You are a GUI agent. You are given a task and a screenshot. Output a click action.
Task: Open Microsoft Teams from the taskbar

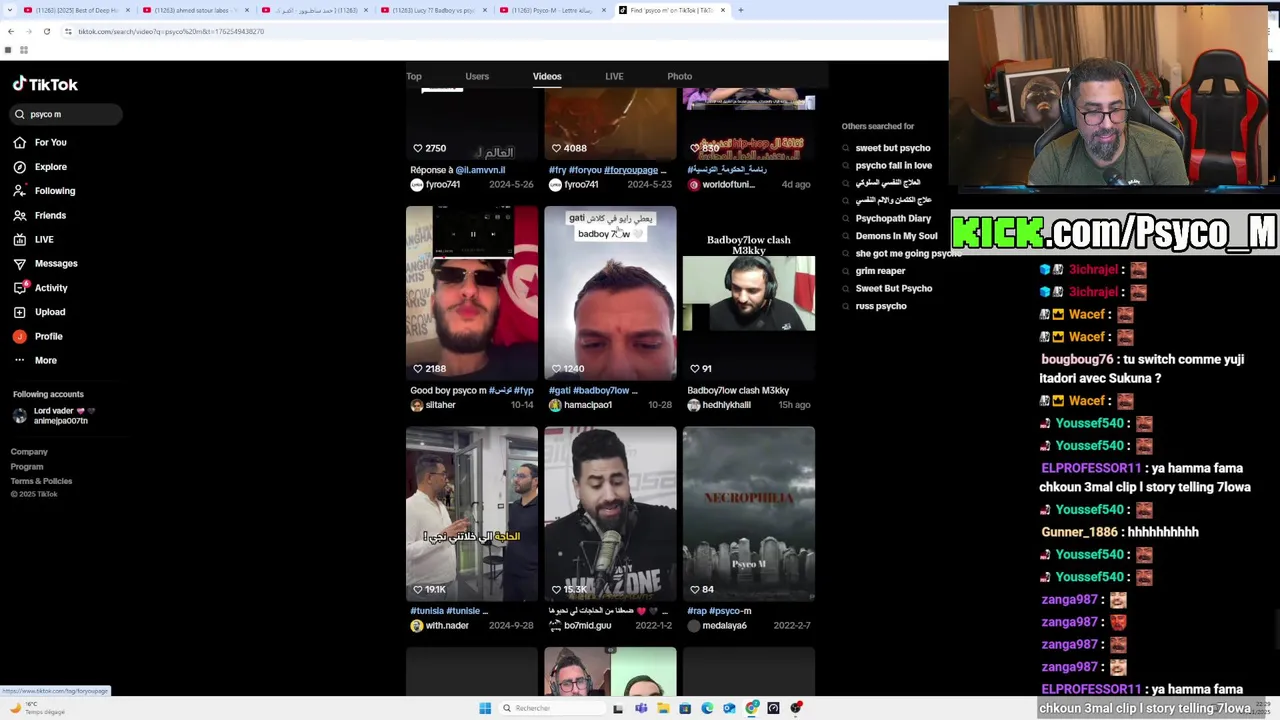(641, 708)
